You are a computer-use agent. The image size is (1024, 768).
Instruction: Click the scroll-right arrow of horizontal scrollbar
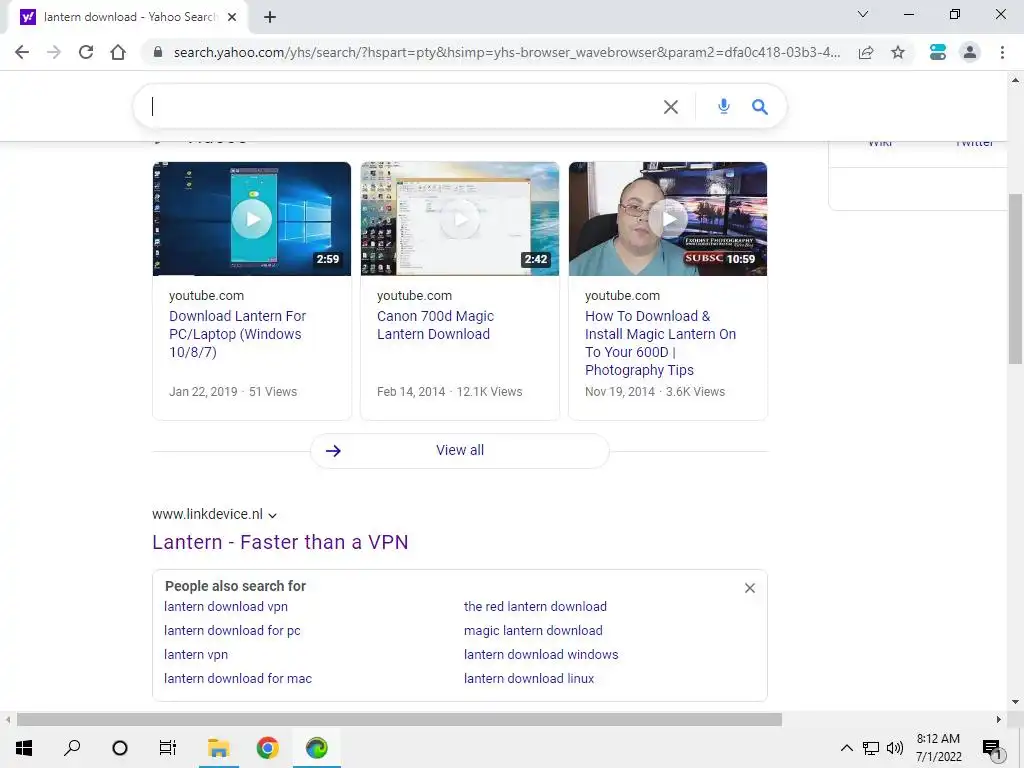[x=999, y=720]
